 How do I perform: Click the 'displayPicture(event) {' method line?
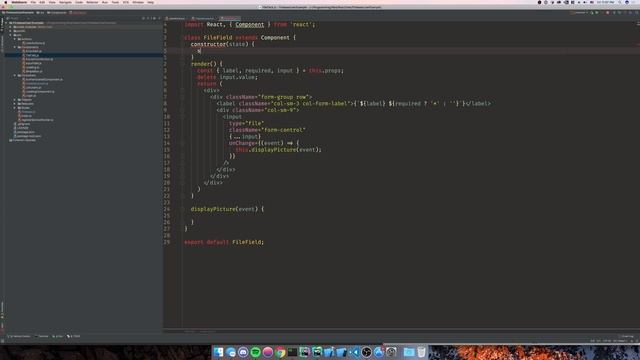(x=227, y=209)
